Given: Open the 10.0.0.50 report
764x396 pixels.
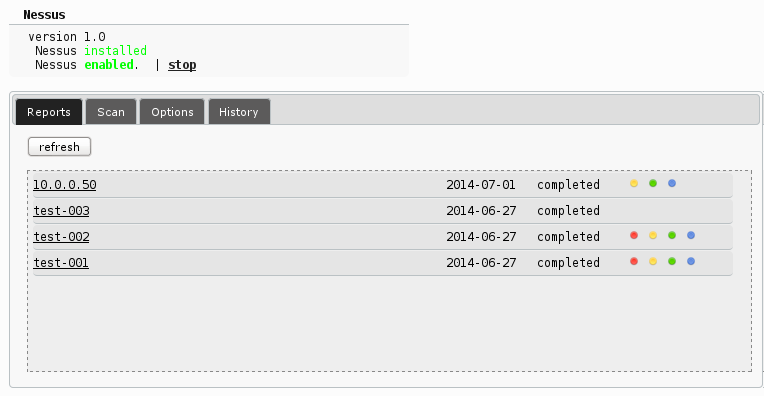Looking at the screenshot, I should coord(65,185).
